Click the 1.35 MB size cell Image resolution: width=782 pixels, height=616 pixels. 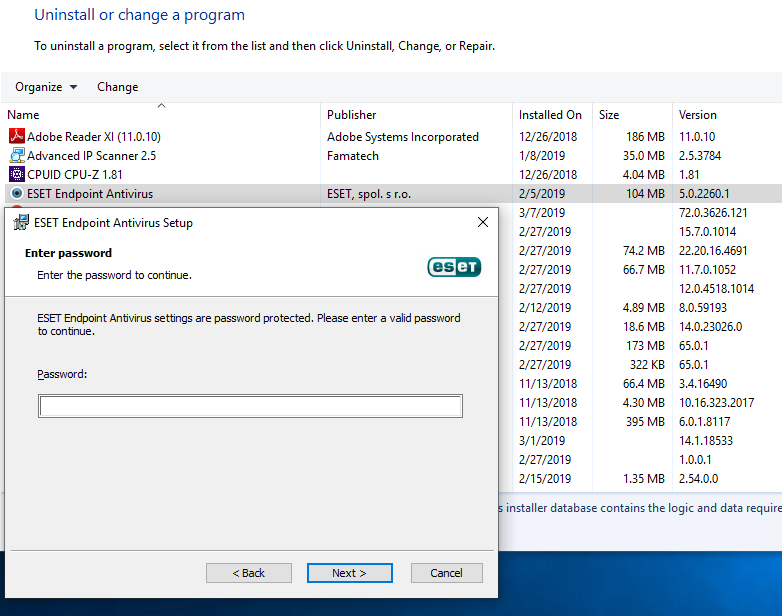click(x=644, y=478)
